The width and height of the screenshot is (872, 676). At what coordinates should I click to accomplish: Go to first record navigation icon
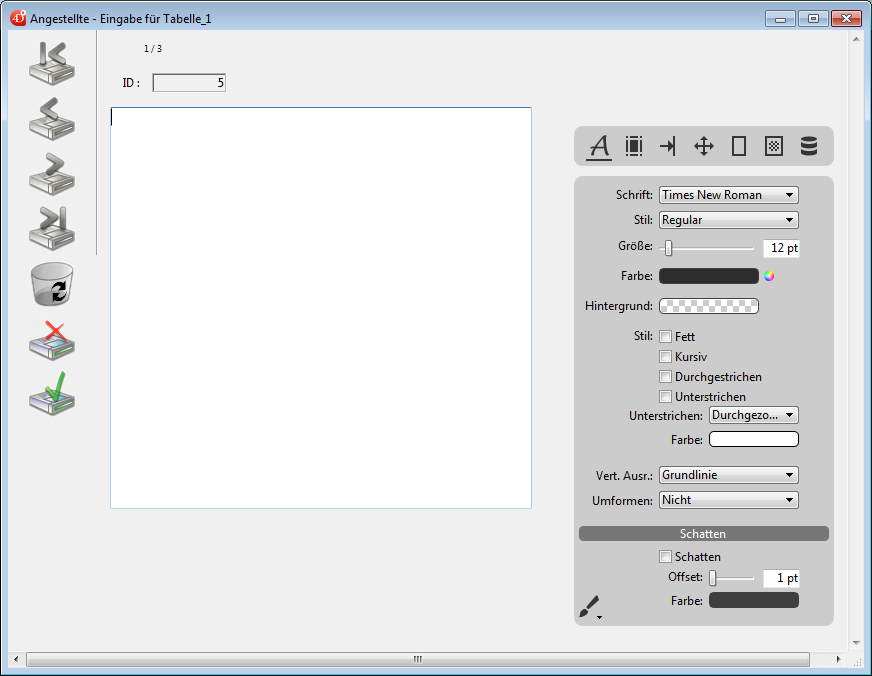(x=52, y=62)
